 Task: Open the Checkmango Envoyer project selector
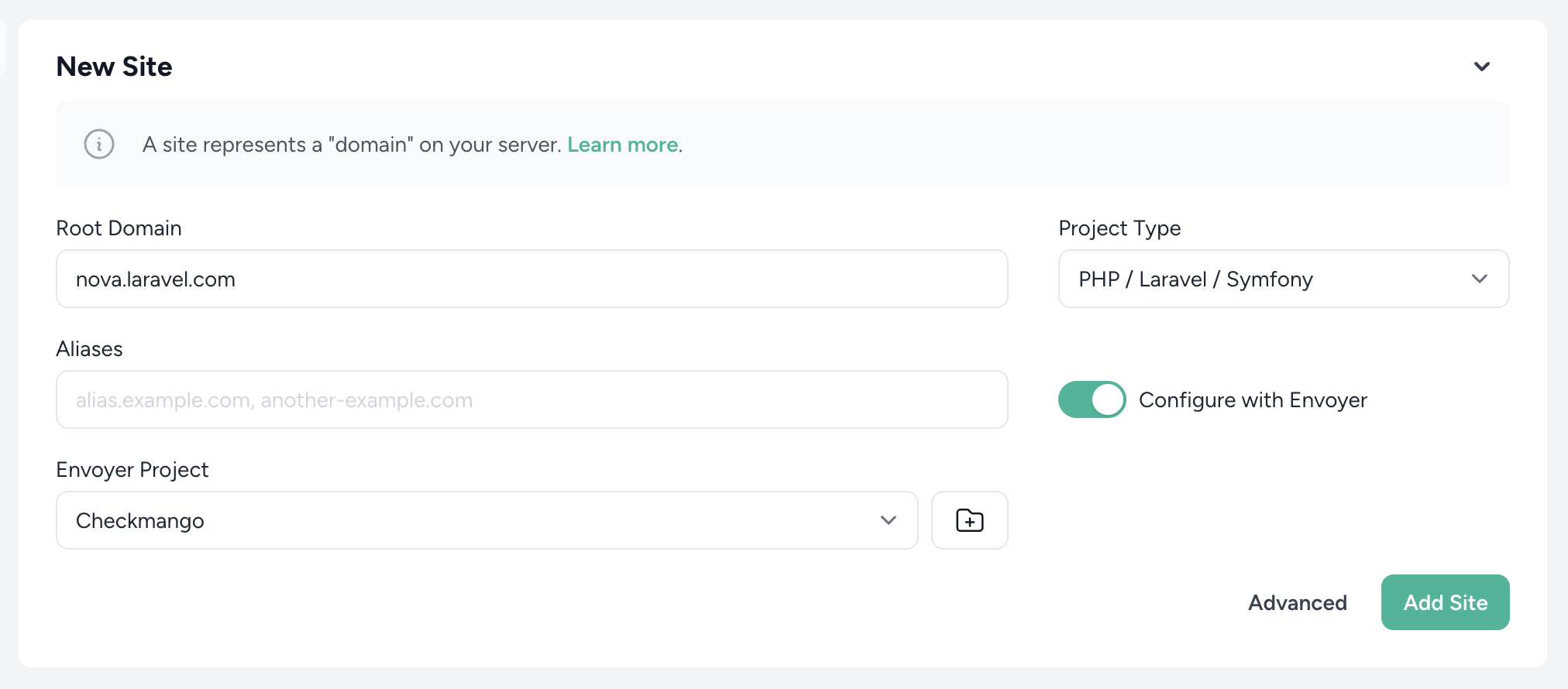pos(487,520)
